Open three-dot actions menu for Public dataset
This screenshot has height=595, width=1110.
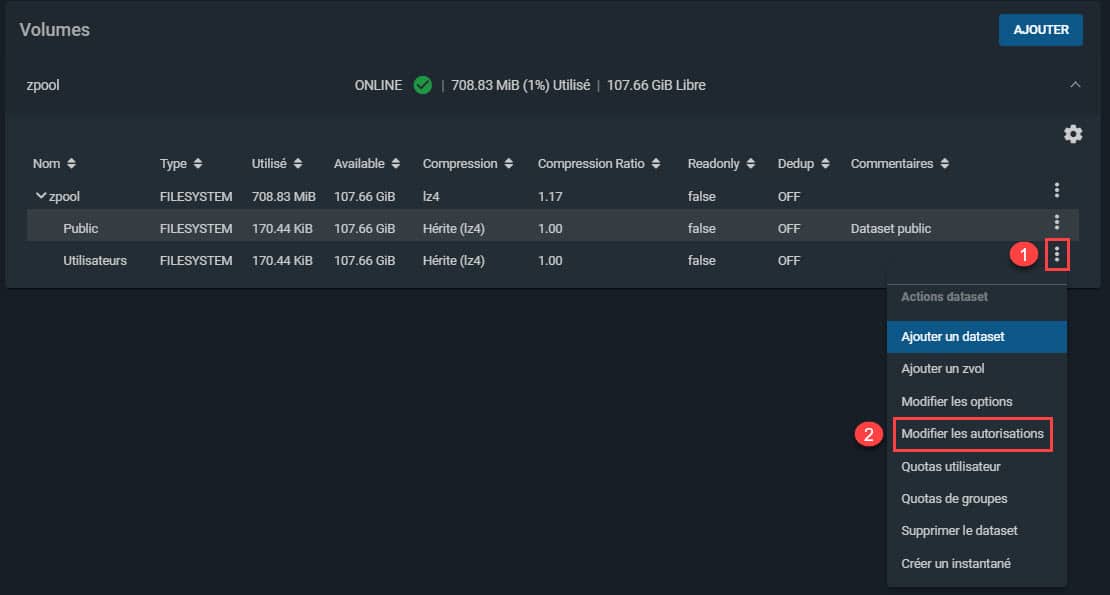tap(1056, 222)
